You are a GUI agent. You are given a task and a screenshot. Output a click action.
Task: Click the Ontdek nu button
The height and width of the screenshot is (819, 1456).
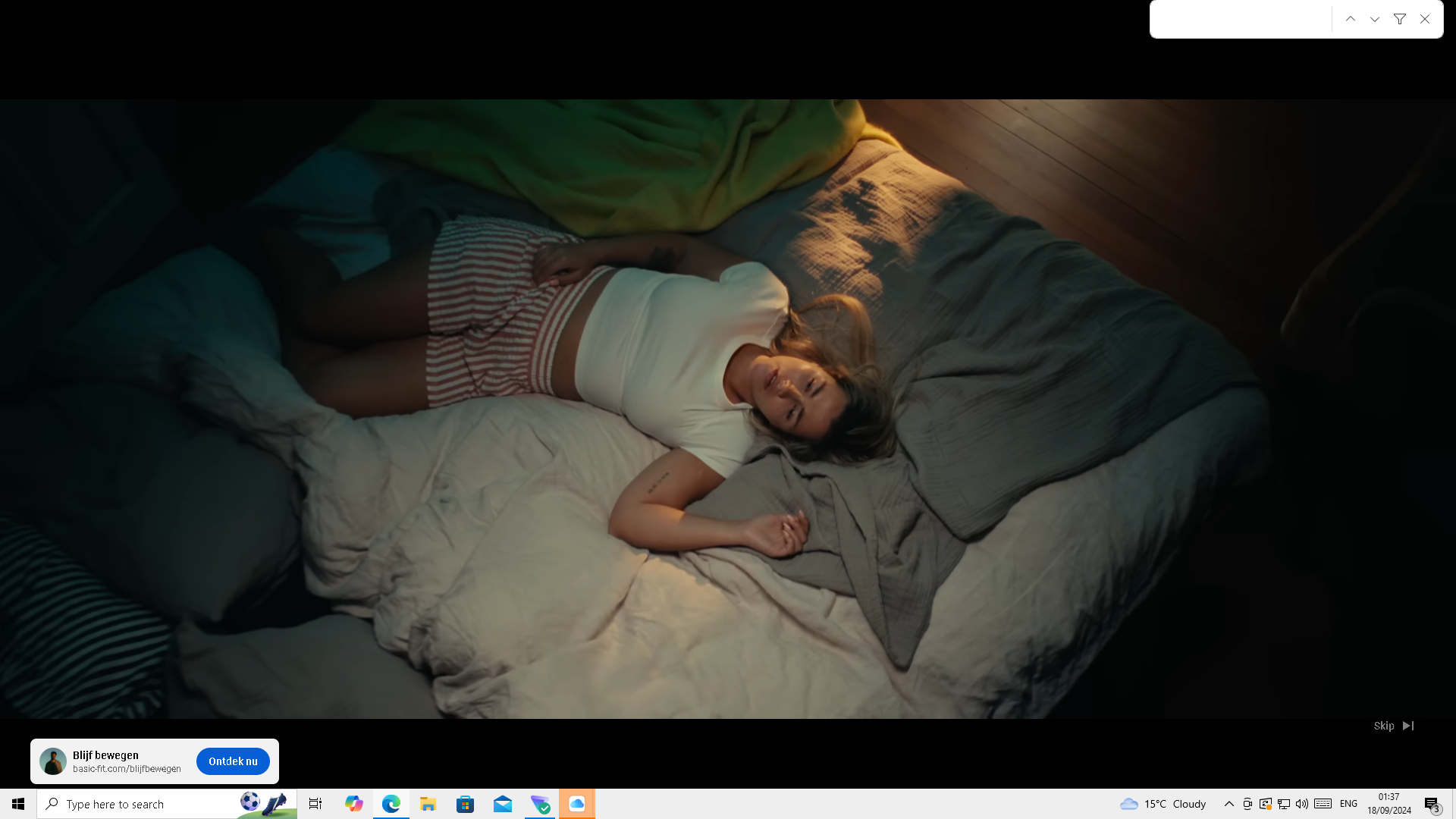[233, 761]
